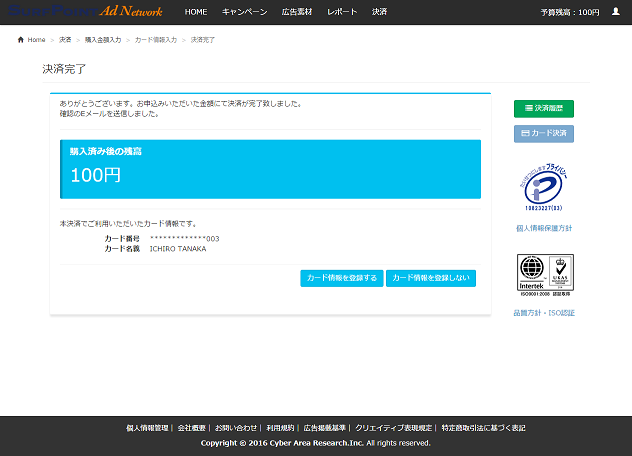Open 利用規約 footer link

click(x=280, y=428)
